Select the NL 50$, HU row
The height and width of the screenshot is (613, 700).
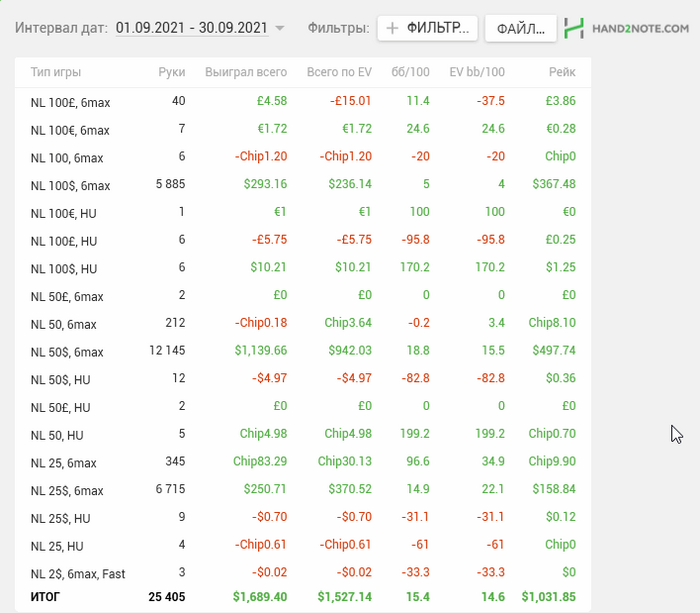[x=303, y=378]
